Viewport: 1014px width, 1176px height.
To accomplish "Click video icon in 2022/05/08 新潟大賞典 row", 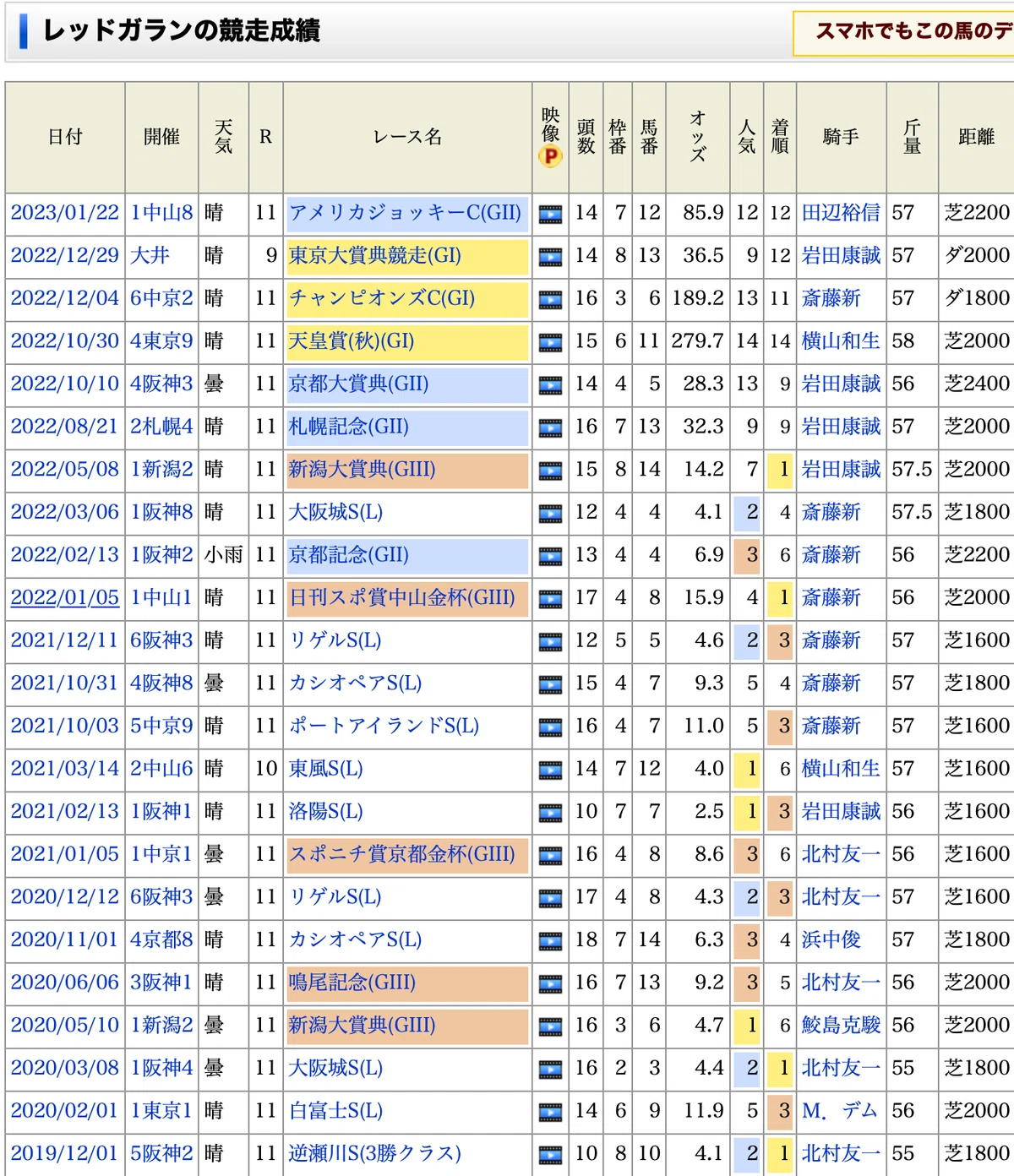I will [550, 471].
